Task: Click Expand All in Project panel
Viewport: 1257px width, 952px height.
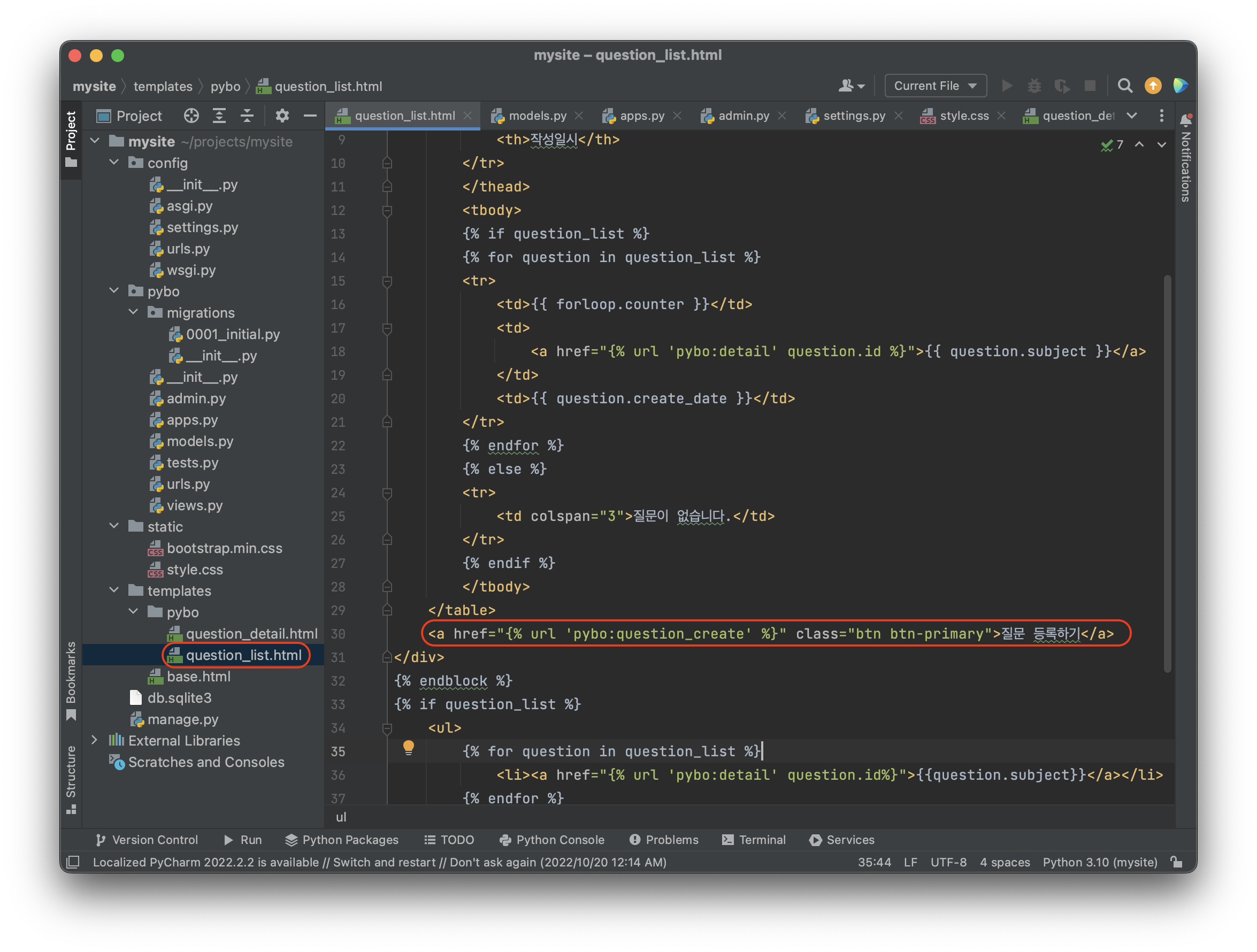Action: (x=219, y=116)
